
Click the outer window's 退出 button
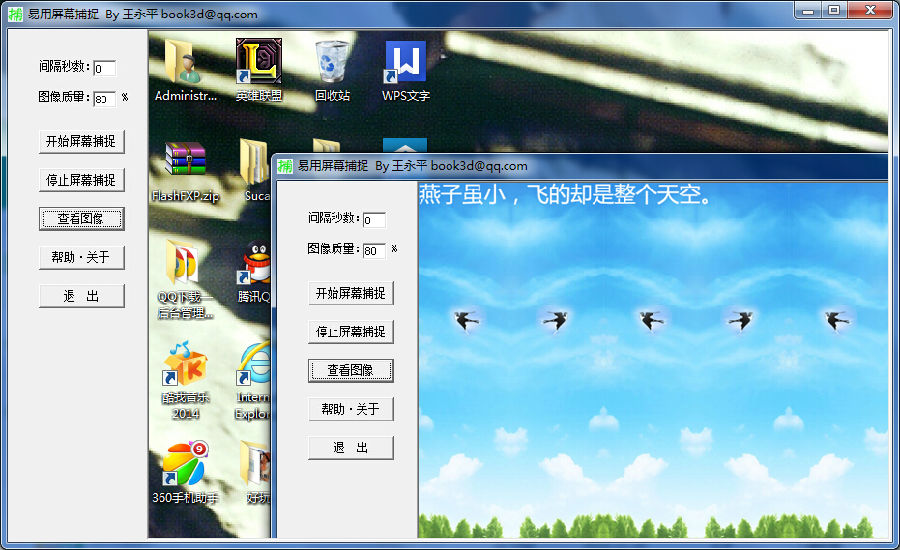(x=82, y=296)
